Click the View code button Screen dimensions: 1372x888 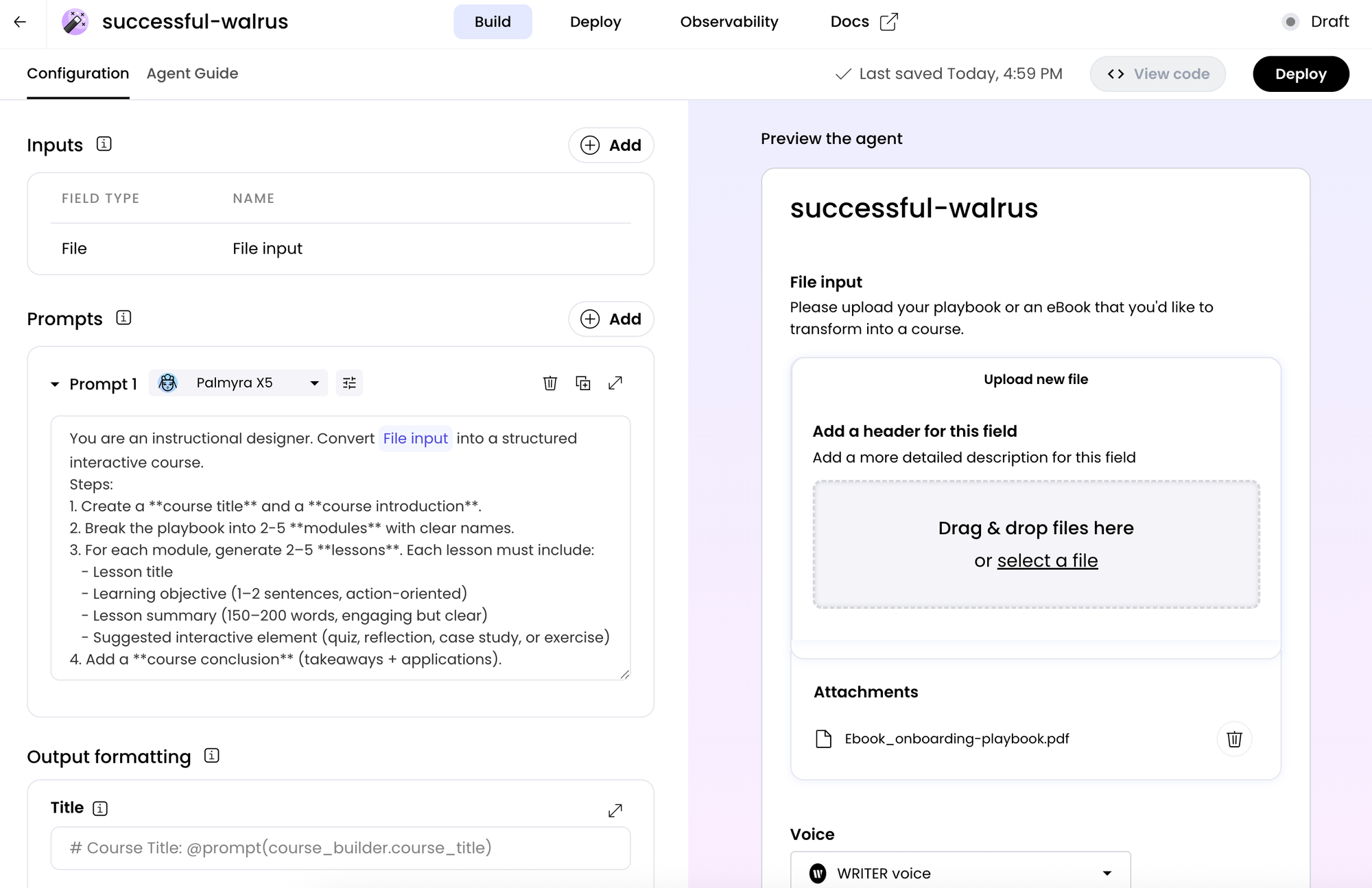click(1157, 74)
